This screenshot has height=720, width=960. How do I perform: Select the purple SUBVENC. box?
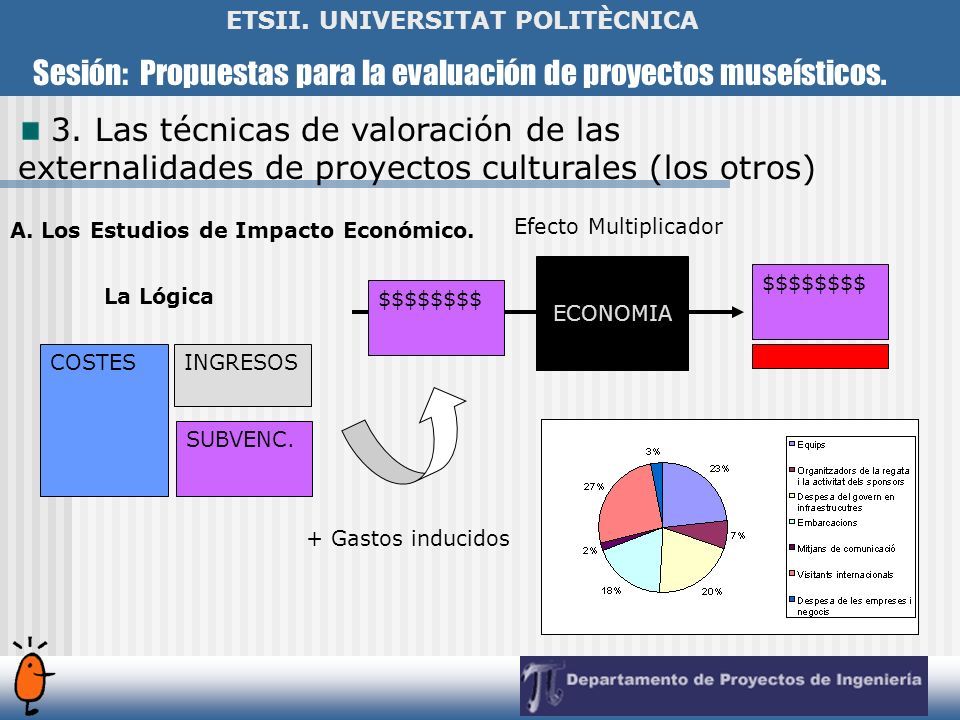[244, 459]
